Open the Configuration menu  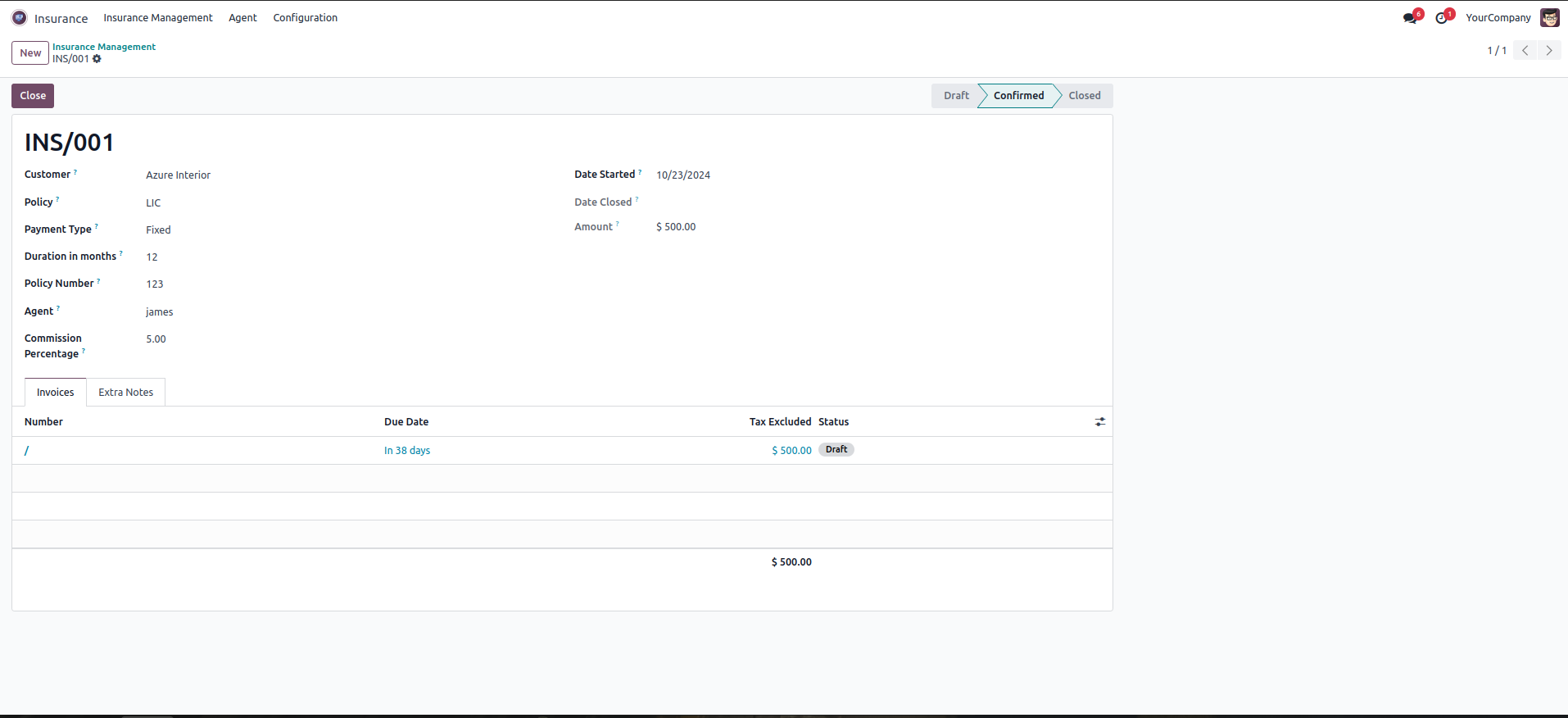305,17
